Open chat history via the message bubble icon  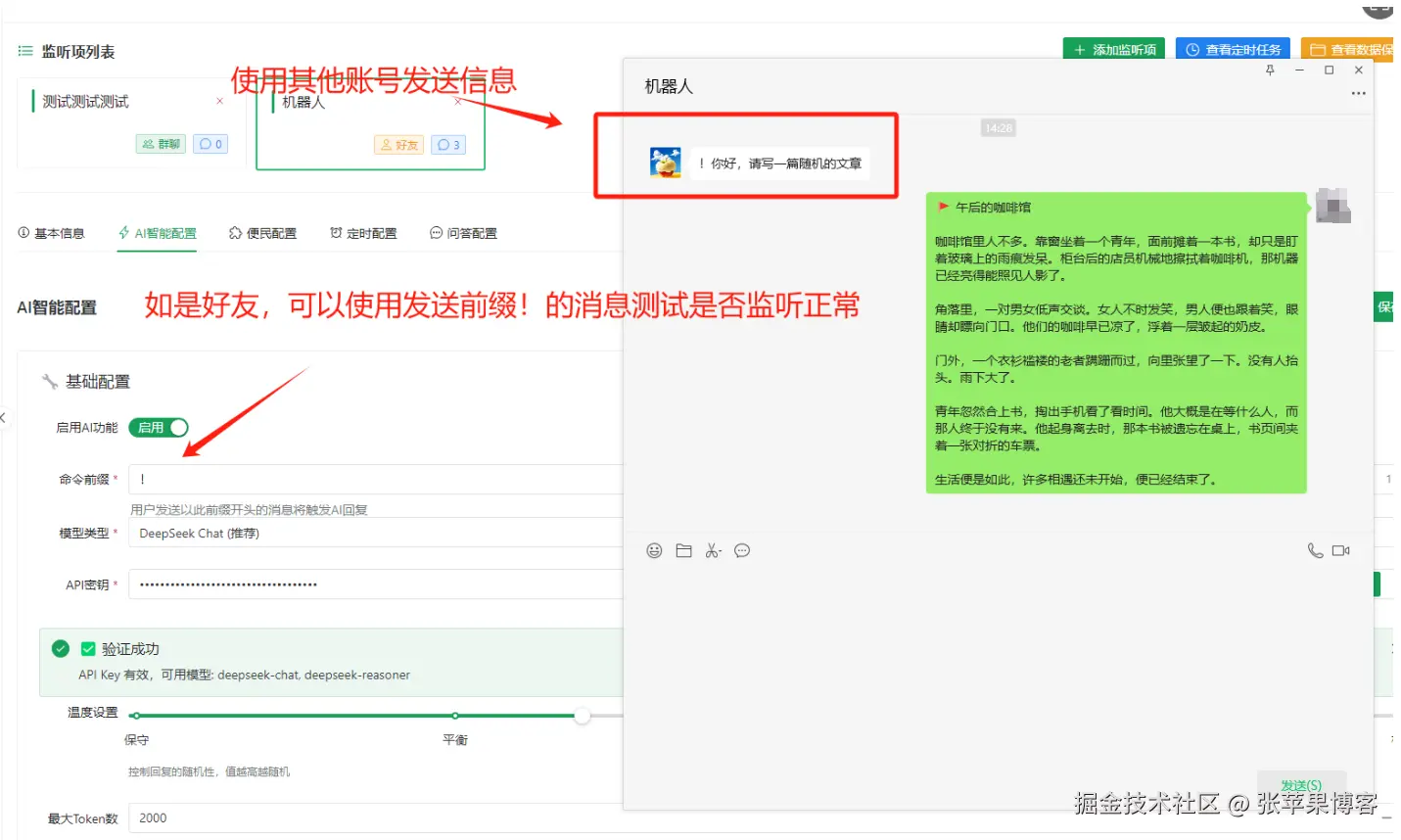tap(742, 550)
